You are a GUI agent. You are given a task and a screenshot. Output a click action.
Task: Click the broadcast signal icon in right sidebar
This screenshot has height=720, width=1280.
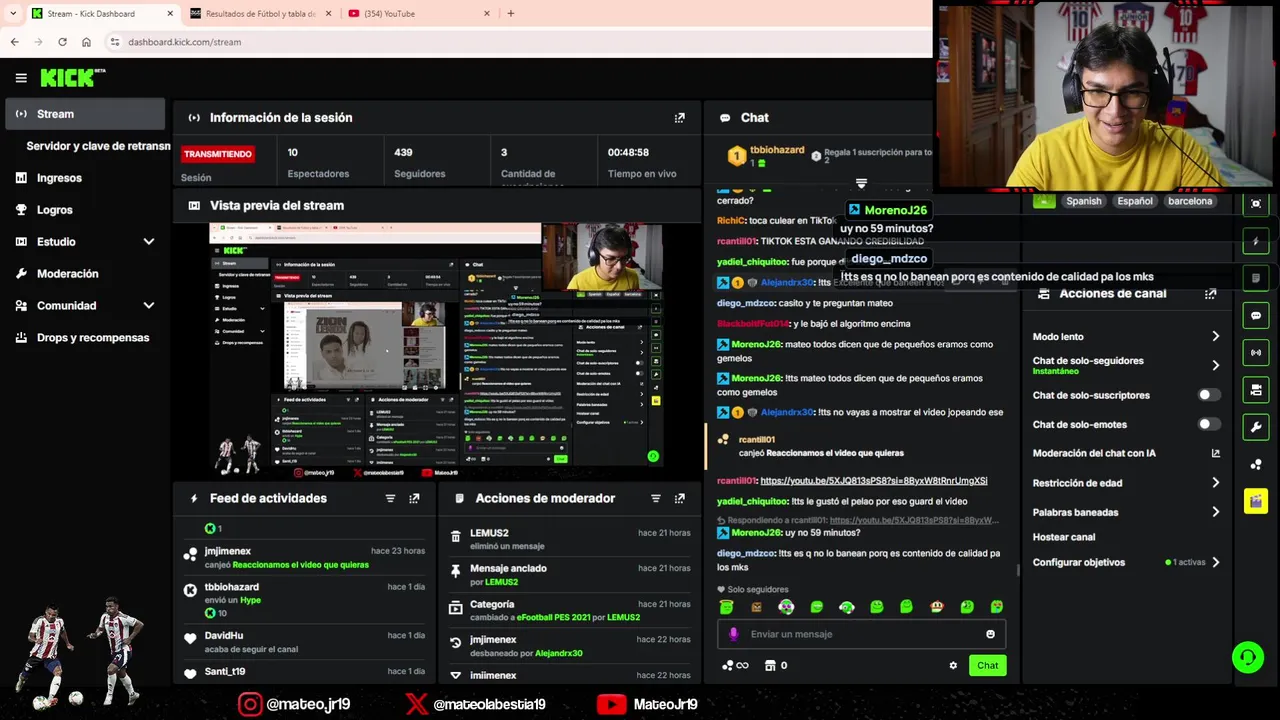(1256, 352)
